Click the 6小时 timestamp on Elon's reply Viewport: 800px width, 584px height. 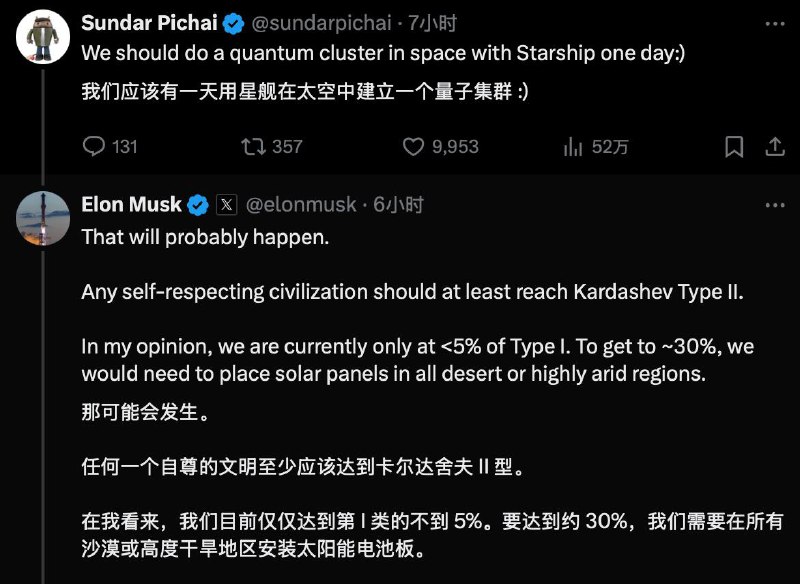tap(400, 205)
